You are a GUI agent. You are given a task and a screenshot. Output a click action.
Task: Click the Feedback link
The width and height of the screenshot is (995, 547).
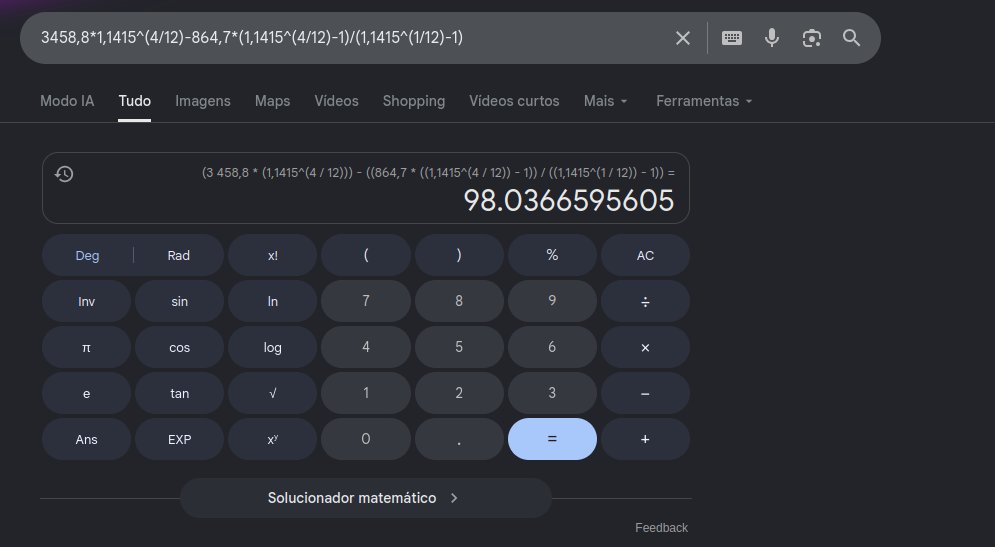tap(661, 528)
